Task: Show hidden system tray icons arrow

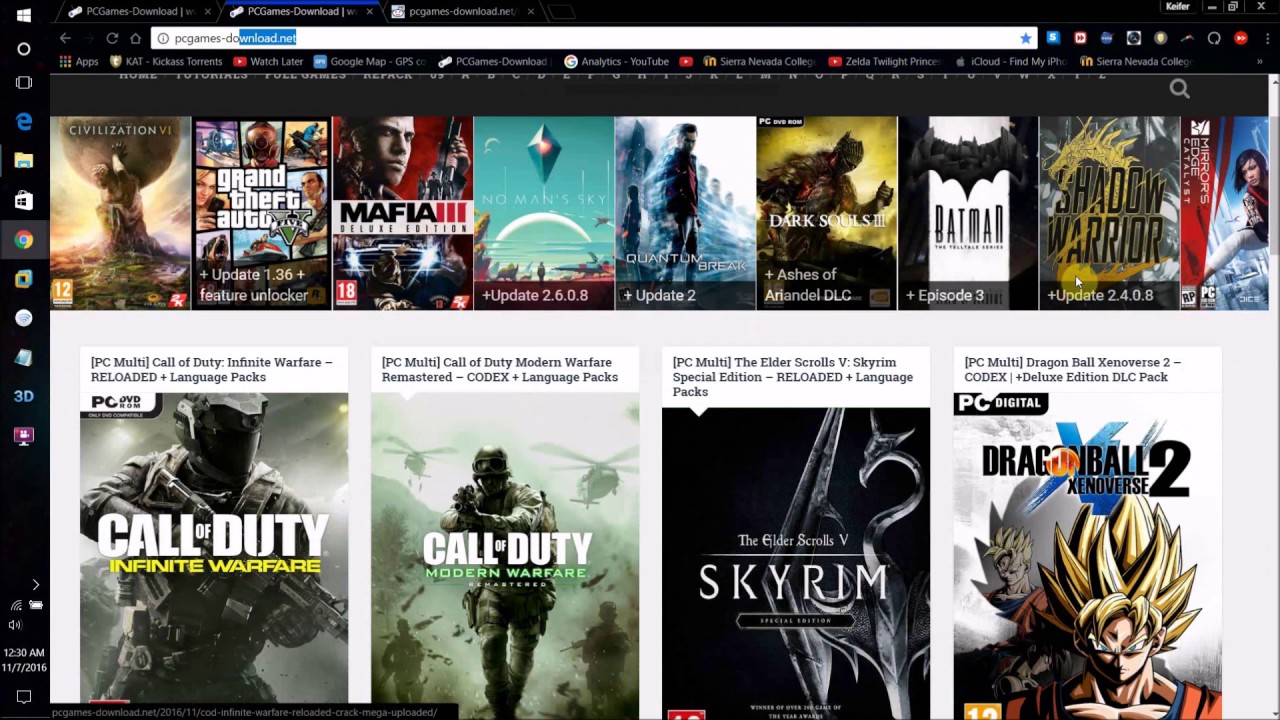Action: [x=35, y=585]
